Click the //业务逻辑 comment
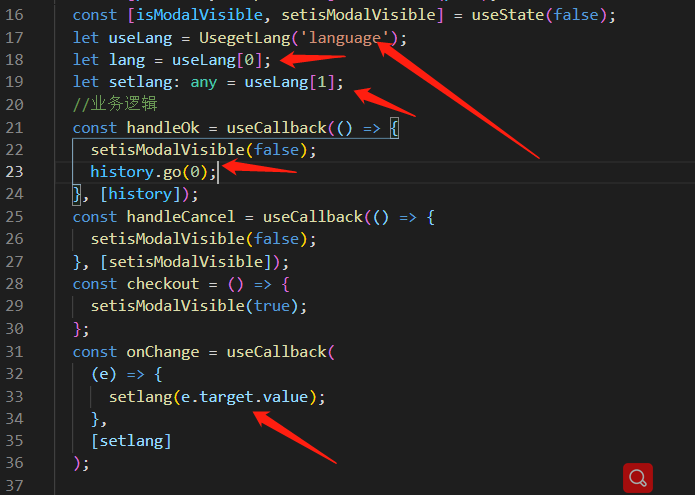Image resolution: width=695 pixels, height=495 pixels. (x=115, y=105)
